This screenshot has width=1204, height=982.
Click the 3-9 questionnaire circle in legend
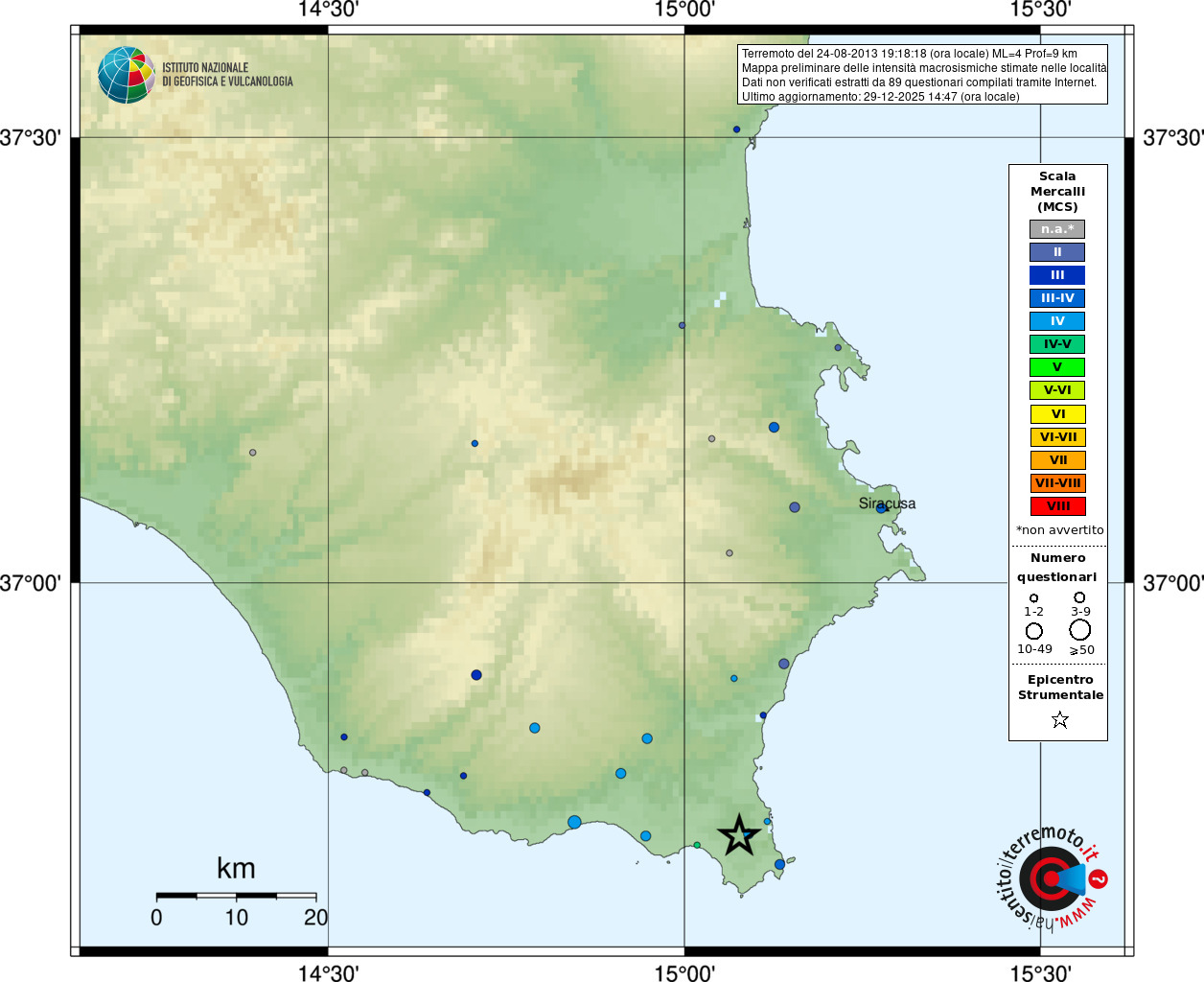[x=1079, y=597]
